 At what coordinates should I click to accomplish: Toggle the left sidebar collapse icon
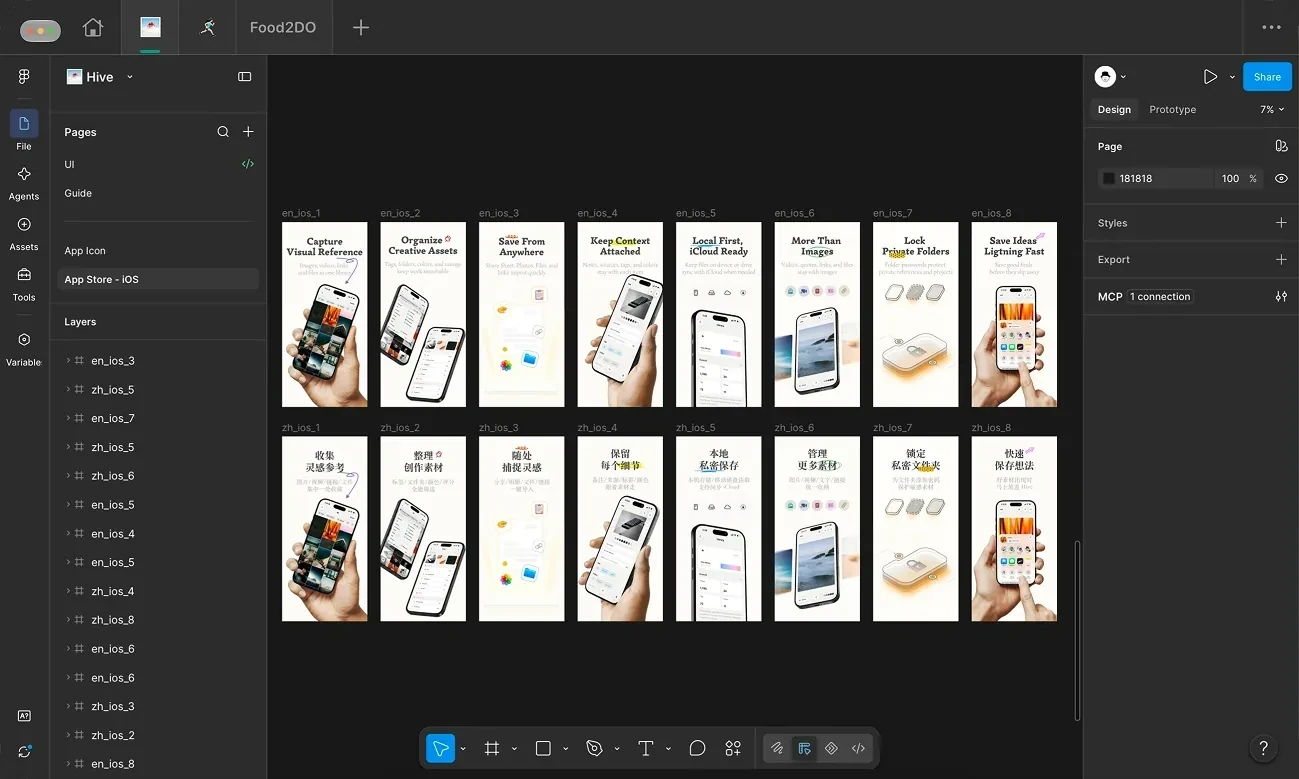point(245,77)
